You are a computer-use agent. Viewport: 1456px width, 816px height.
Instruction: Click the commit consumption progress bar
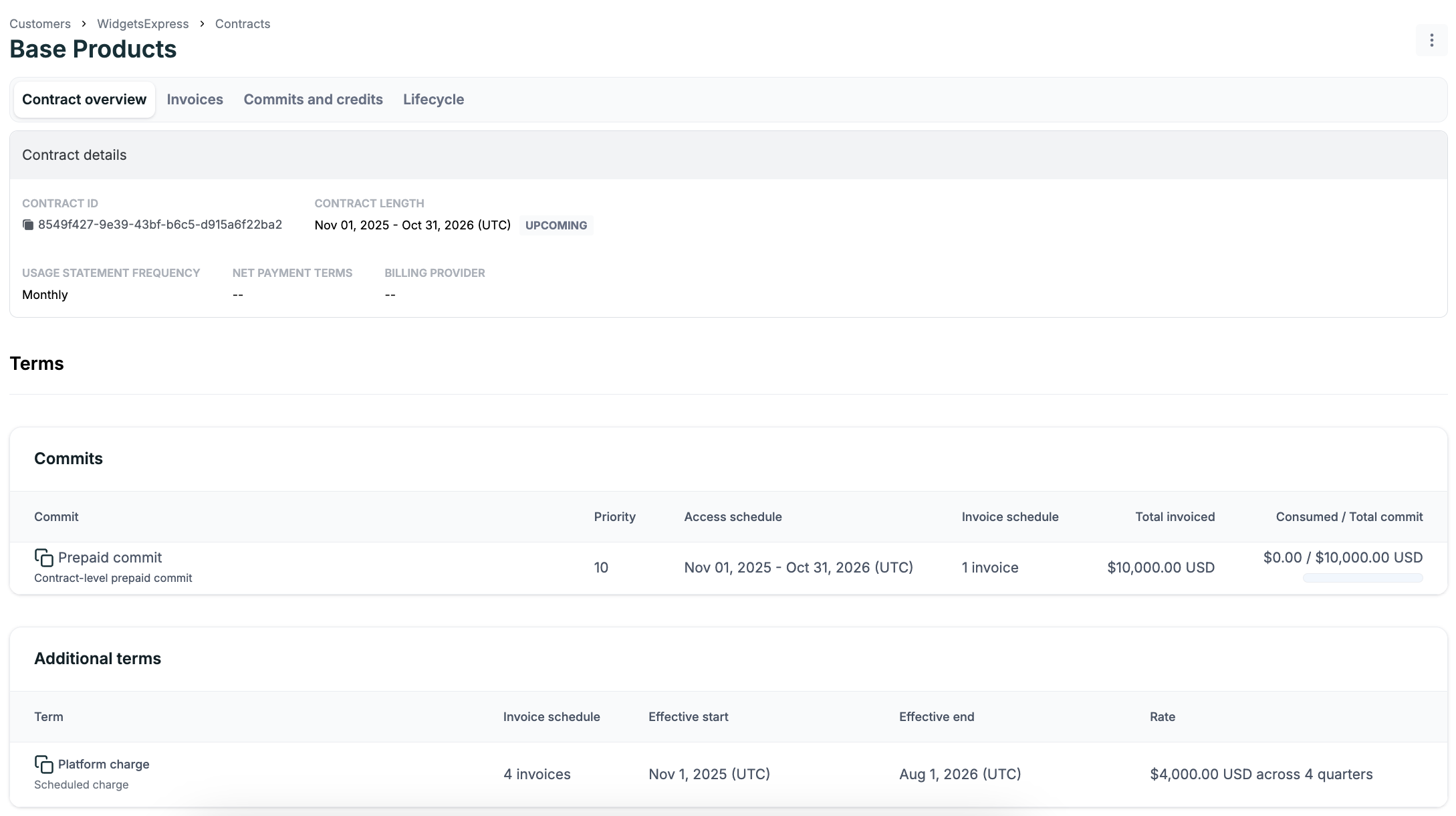tap(1362, 578)
